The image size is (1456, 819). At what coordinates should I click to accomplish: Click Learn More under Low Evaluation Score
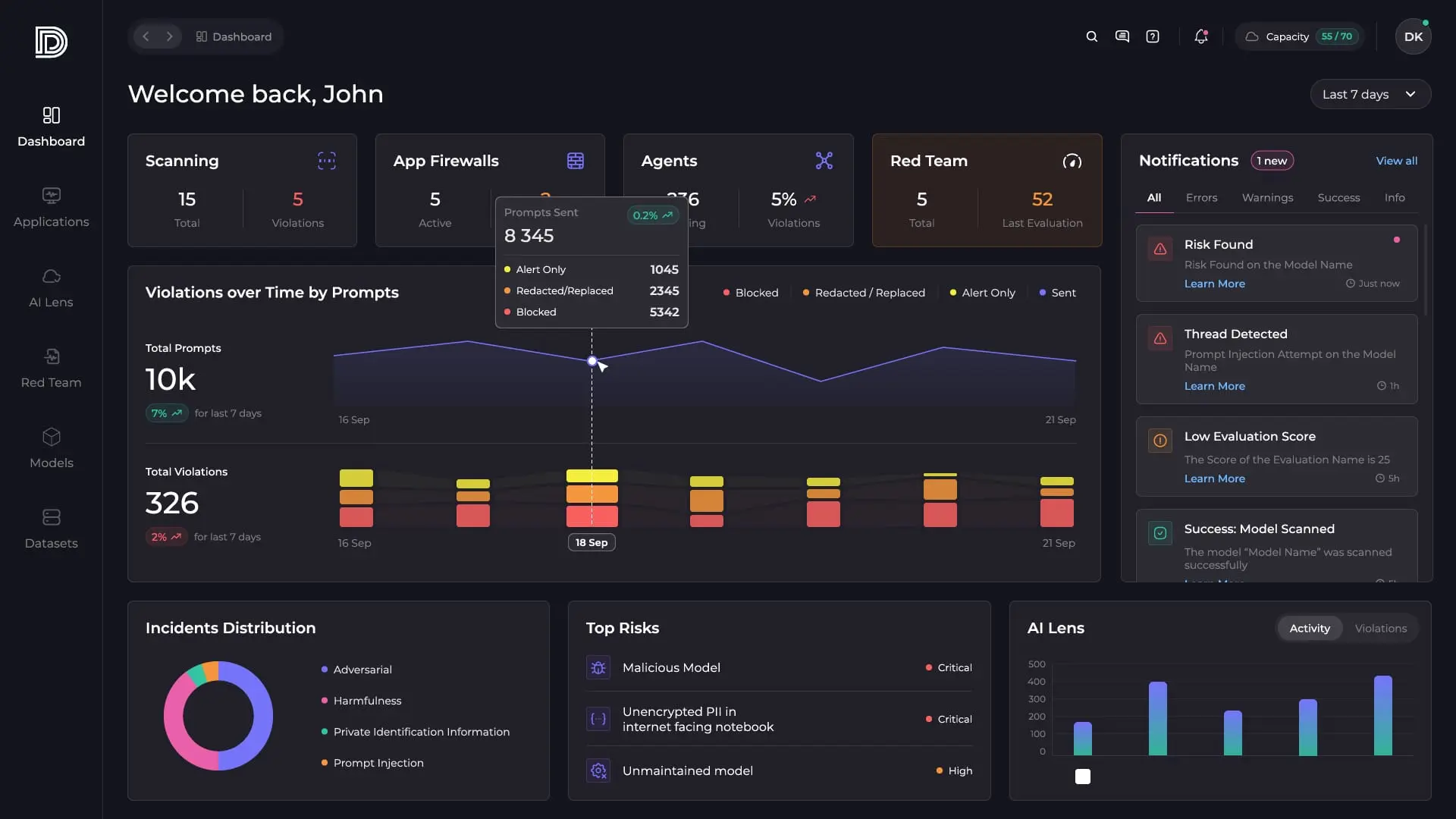[1214, 479]
